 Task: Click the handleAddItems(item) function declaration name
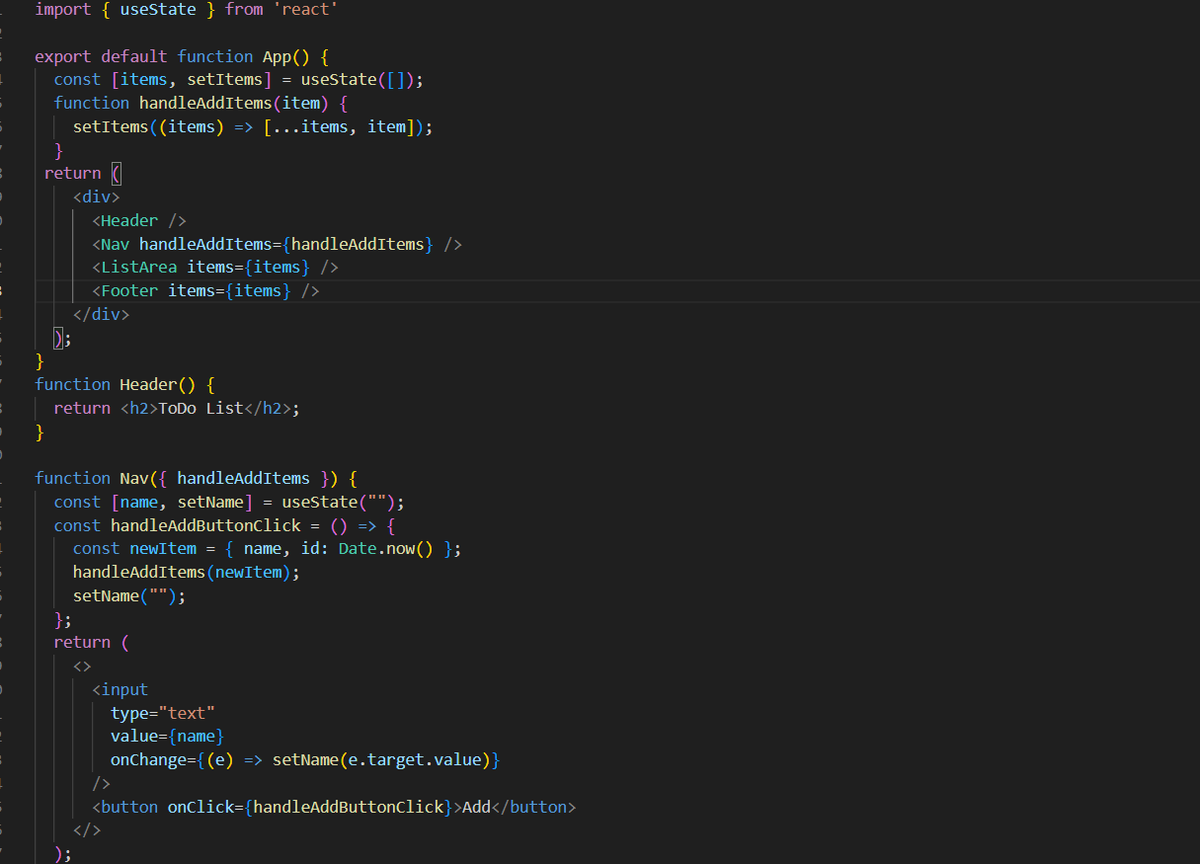[x=206, y=103]
